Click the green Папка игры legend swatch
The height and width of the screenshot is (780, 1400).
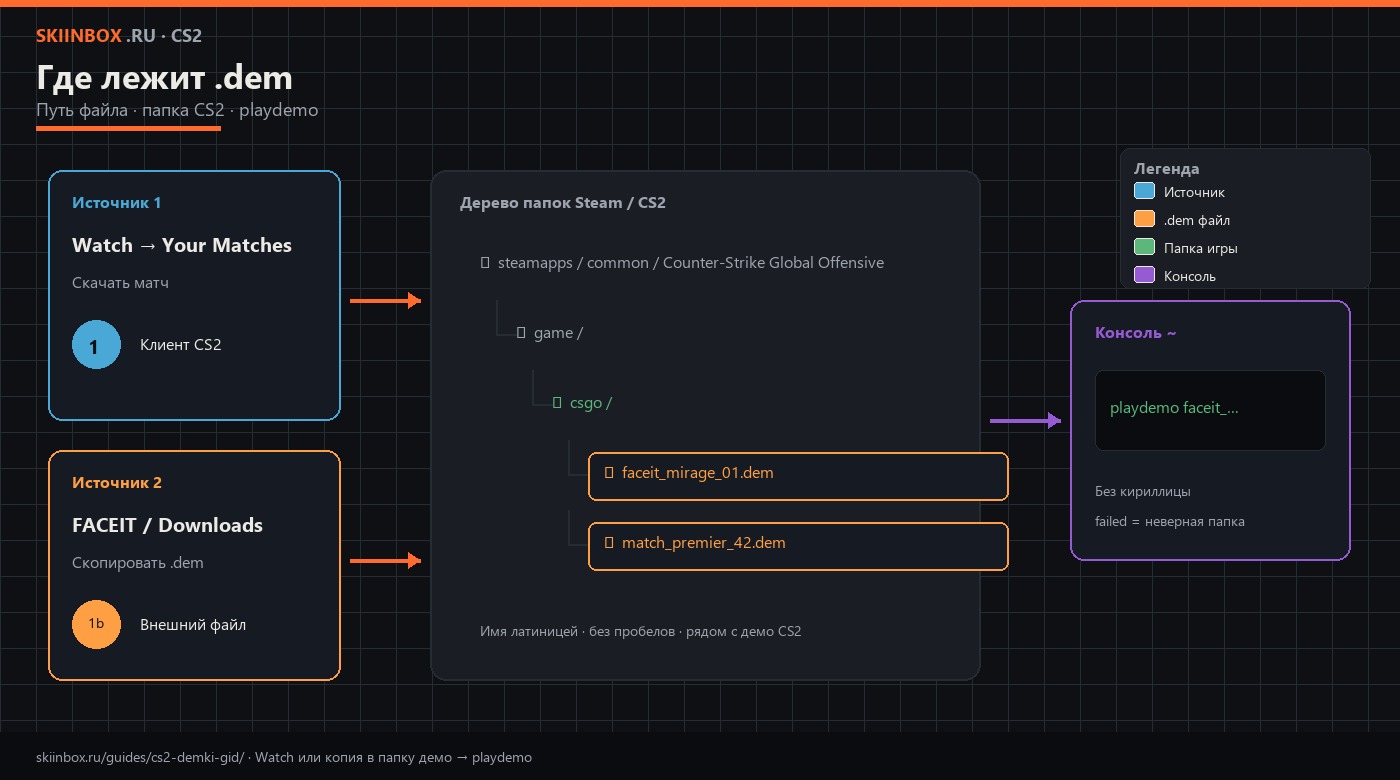point(1144,247)
